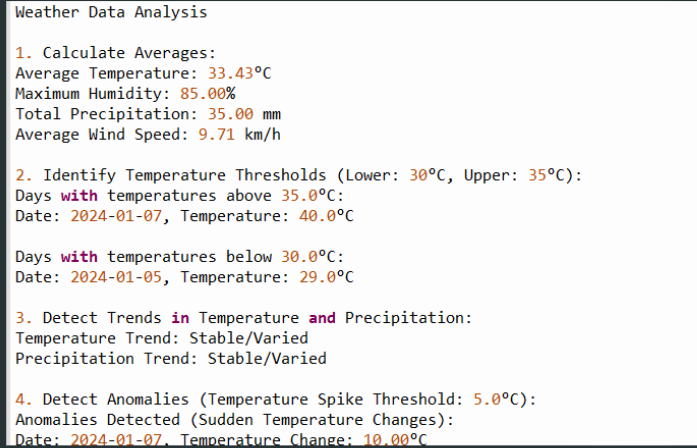Click the lower threshold value 30

tap(418, 175)
